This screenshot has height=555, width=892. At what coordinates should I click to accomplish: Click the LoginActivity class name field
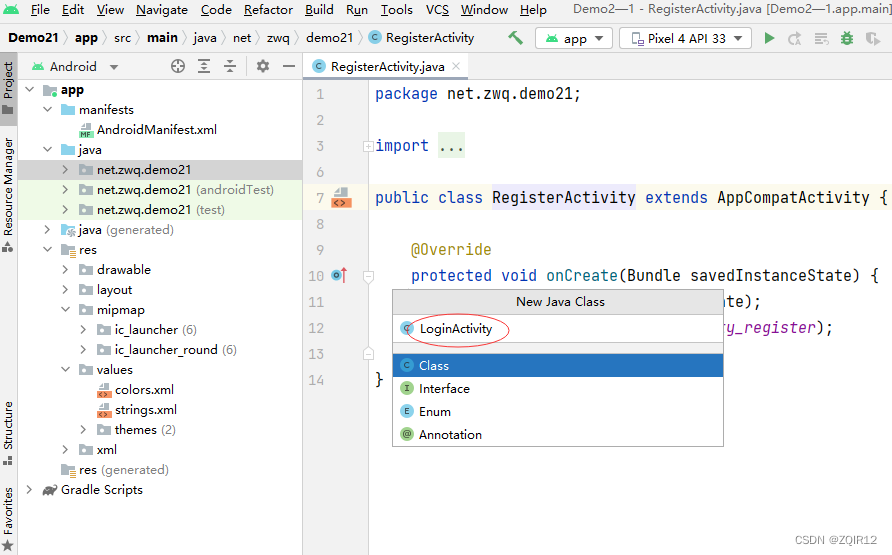tap(558, 329)
